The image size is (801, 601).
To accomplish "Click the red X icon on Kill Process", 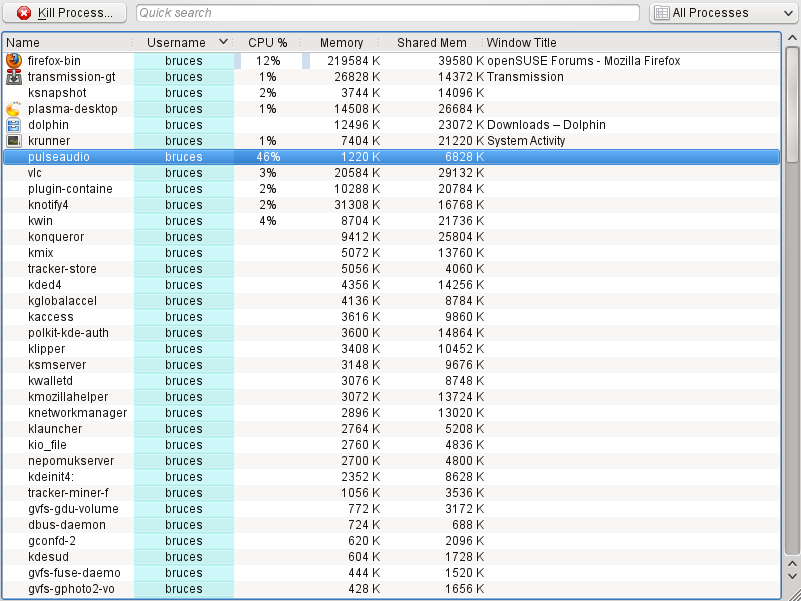I will point(23,13).
